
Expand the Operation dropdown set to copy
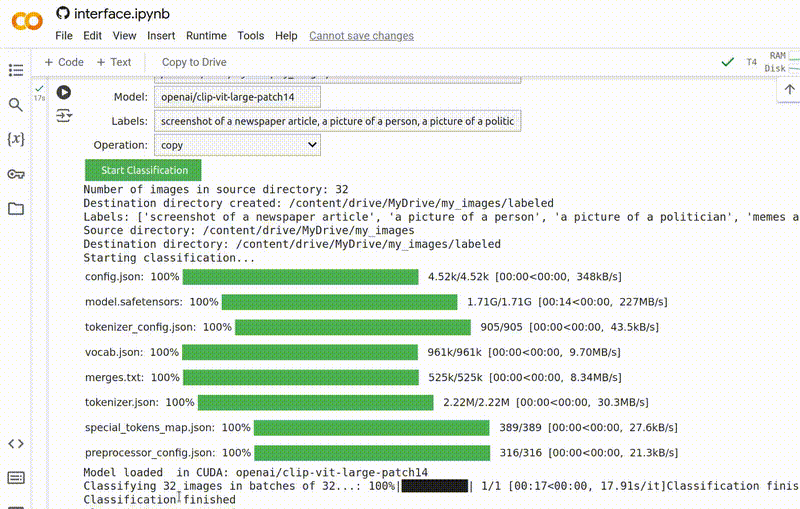(237, 145)
